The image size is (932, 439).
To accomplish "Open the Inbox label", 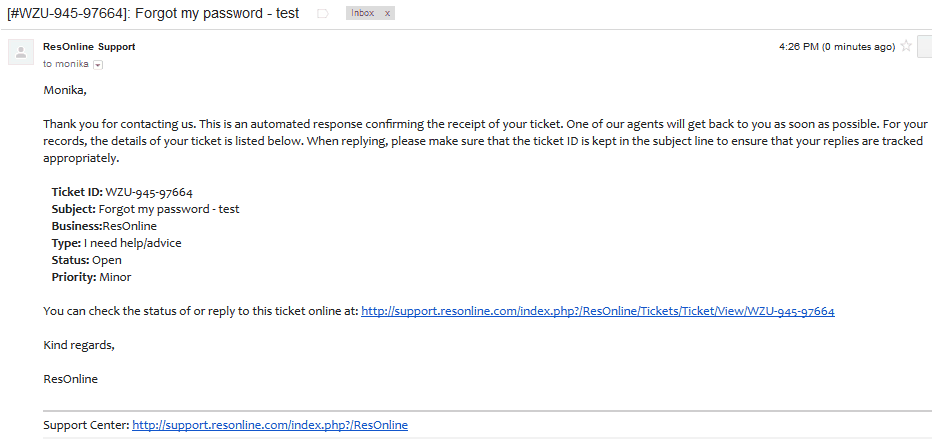I will click(363, 13).
